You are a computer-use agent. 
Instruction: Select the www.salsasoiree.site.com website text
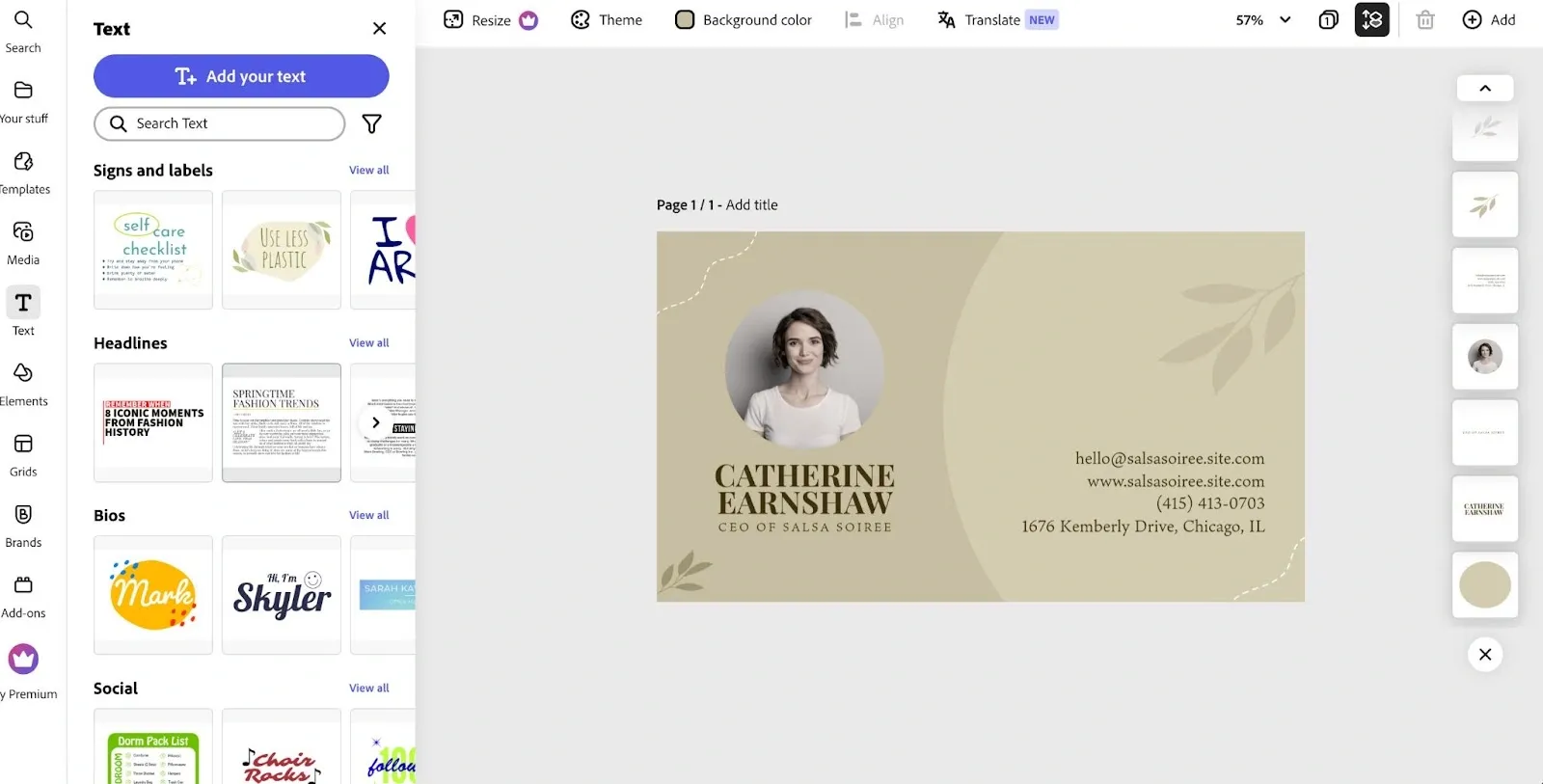coord(1176,481)
